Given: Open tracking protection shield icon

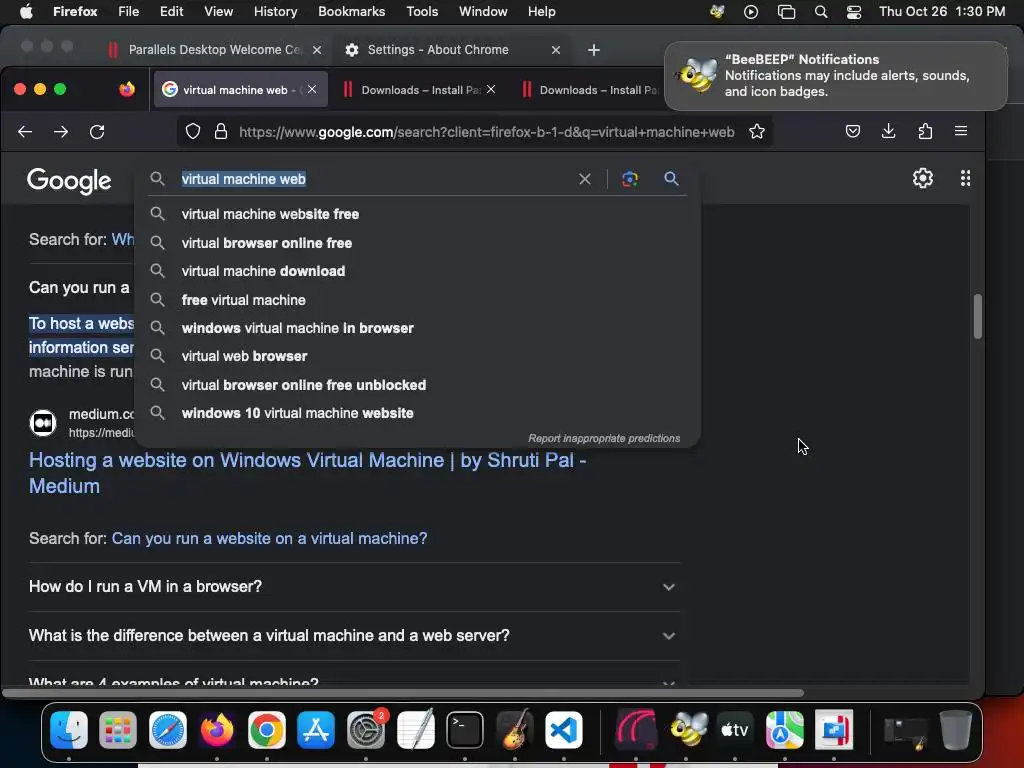Looking at the screenshot, I should pos(193,132).
